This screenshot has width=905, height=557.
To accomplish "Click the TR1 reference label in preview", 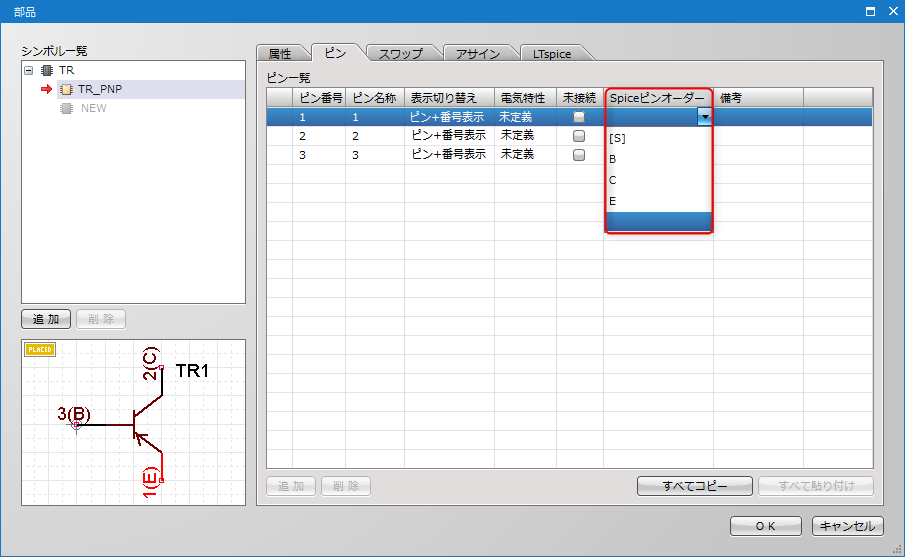I will tap(192, 371).
